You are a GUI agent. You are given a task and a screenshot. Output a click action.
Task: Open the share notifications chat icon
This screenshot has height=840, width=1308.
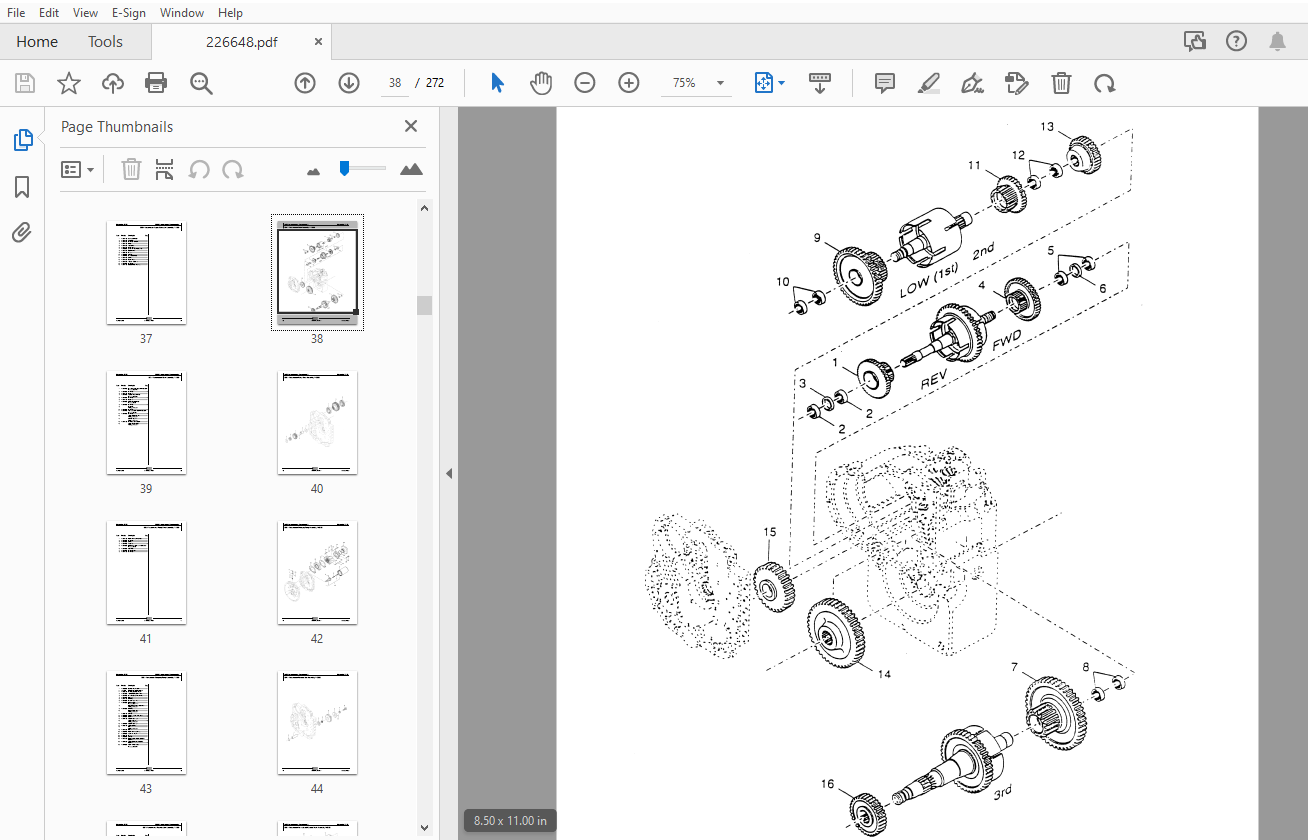(x=1194, y=41)
